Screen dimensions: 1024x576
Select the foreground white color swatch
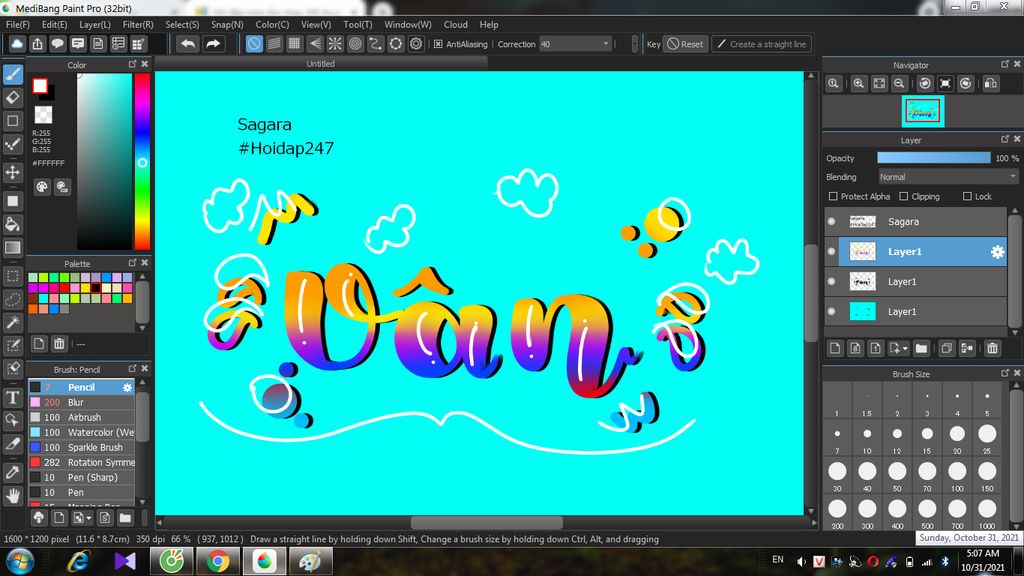[40, 86]
